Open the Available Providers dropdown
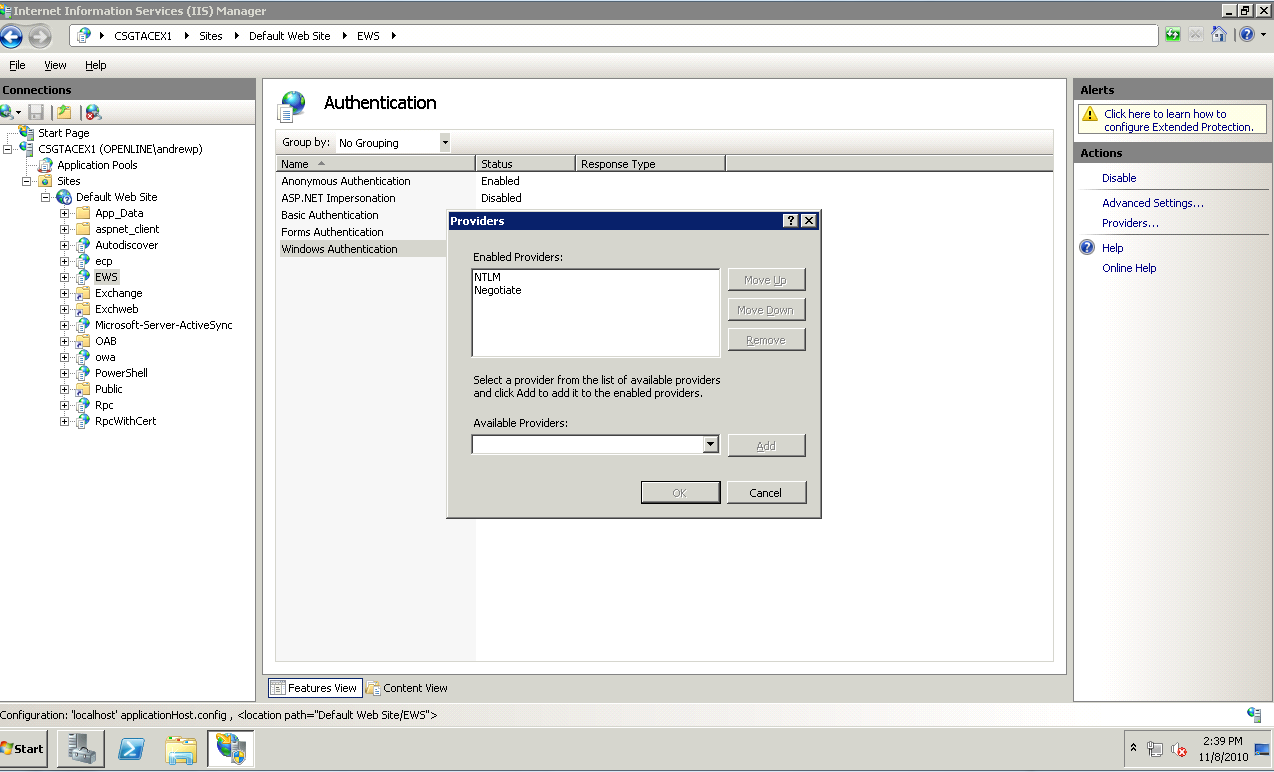The image size is (1274, 772). point(711,445)
